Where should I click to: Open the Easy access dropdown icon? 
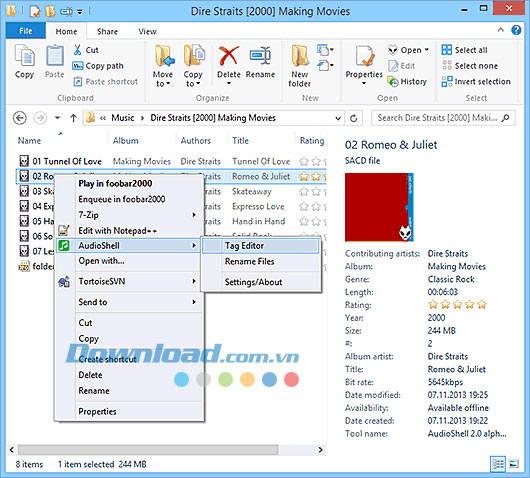pos(325,65)
